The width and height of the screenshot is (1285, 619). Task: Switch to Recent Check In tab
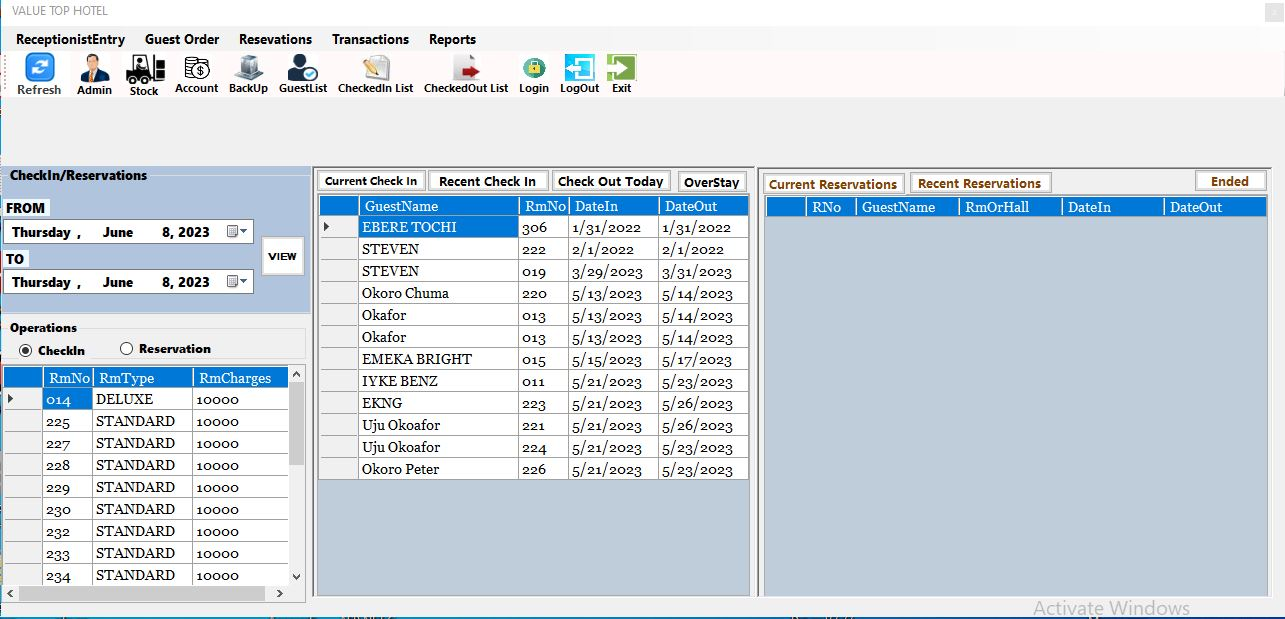click(487, 181)
